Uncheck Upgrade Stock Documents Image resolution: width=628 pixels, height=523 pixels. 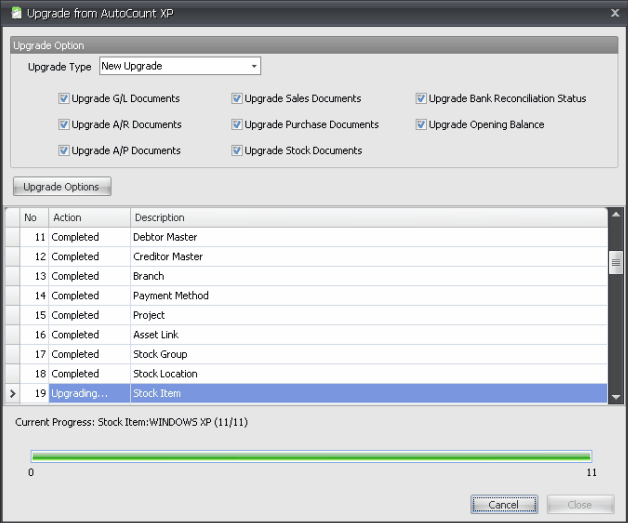click(x=237, y=151)
